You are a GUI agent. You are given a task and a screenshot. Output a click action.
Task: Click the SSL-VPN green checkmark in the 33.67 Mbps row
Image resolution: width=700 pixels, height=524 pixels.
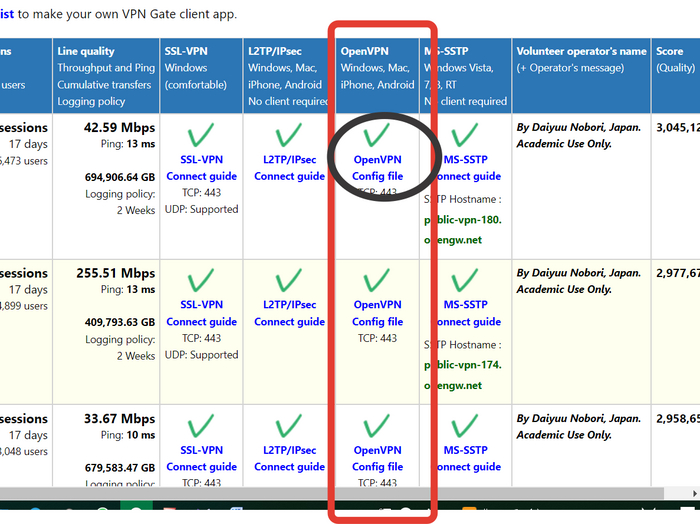pyautogui.click(x=201, y=426)
